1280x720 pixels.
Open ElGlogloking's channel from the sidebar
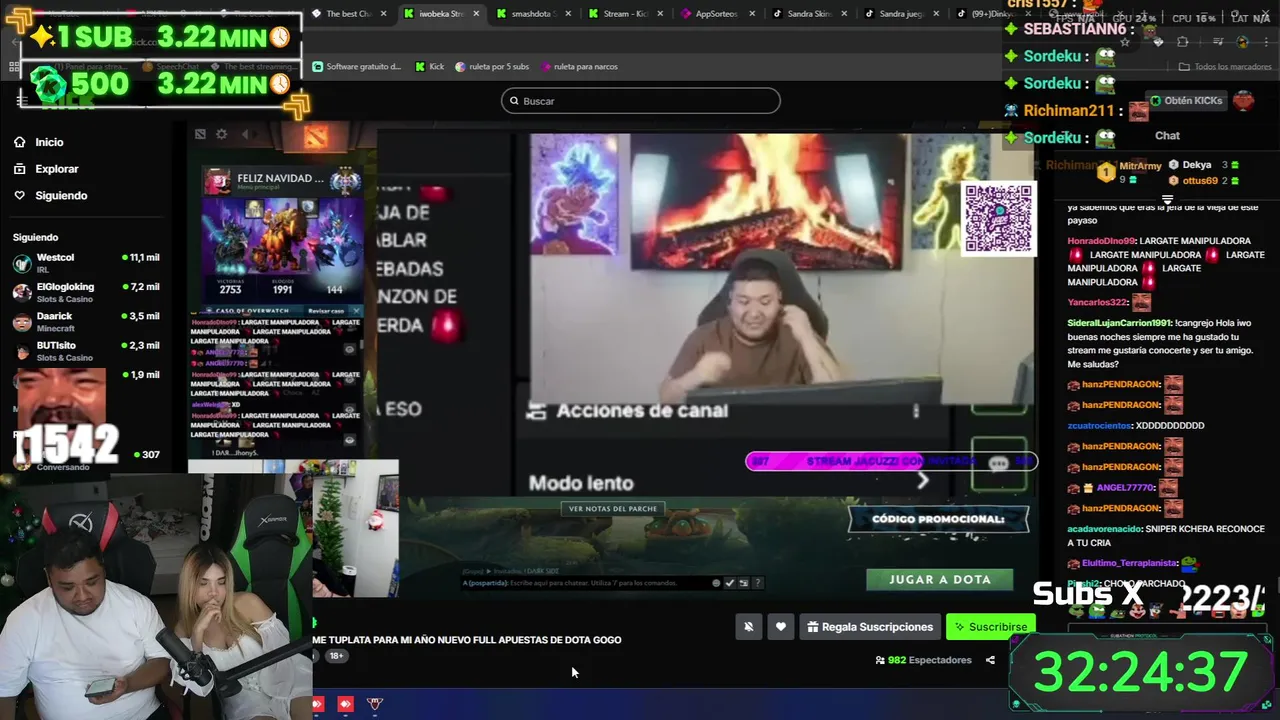(86, 292)
